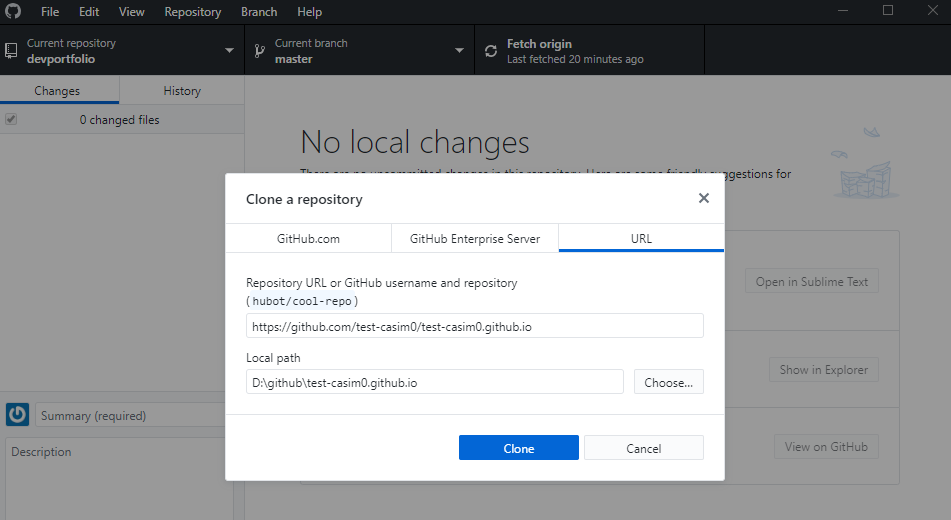Open the Repository menu
The width and height of the screenshot is (951, 520).
tap(193, 12)
